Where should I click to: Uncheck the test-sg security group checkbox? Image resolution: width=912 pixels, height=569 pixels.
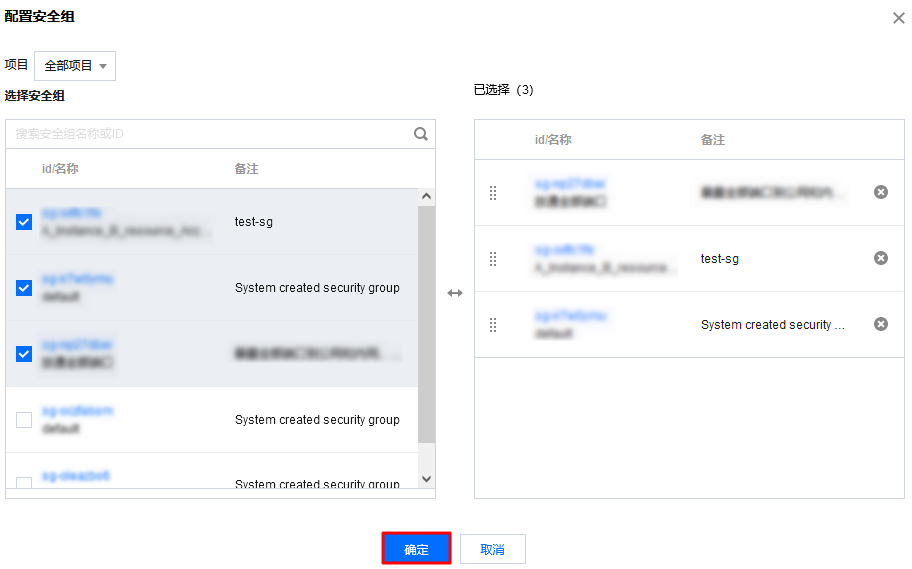pyautogui.click(x=24, y=222)
